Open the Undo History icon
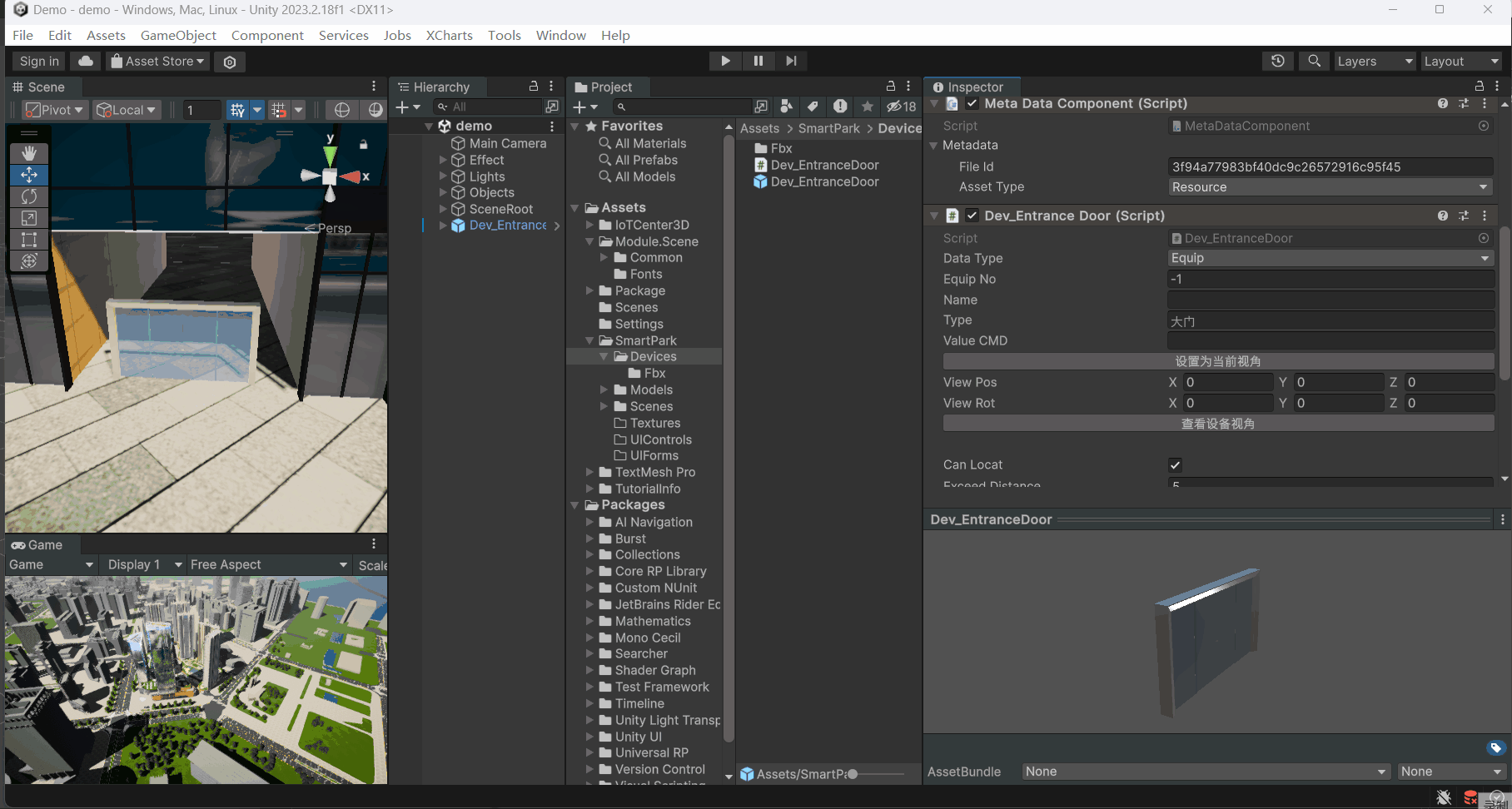Image resolution: width=1512 pixels, height=809 pixels. tap(1277, 61)
